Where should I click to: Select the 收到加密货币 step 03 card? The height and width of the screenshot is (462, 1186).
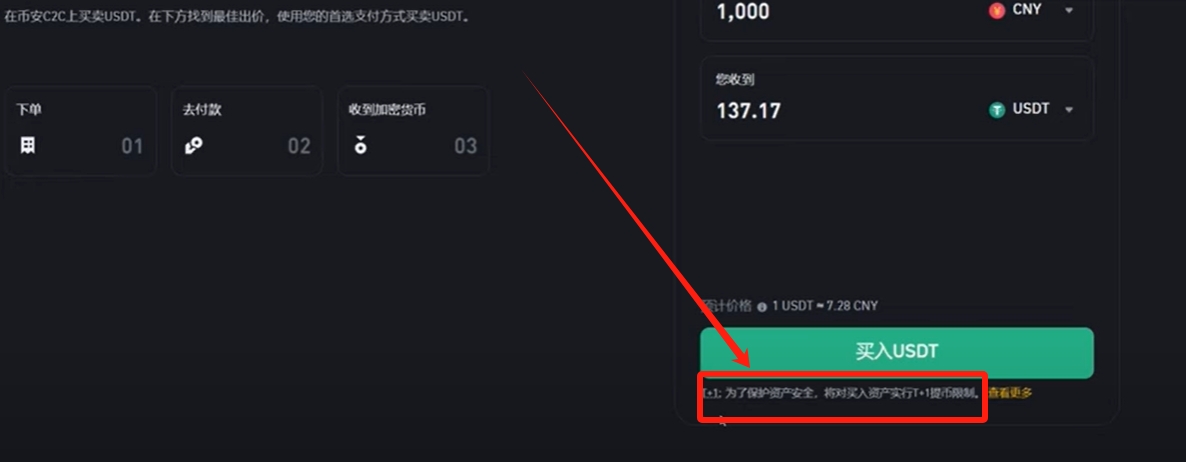[413, 131]
